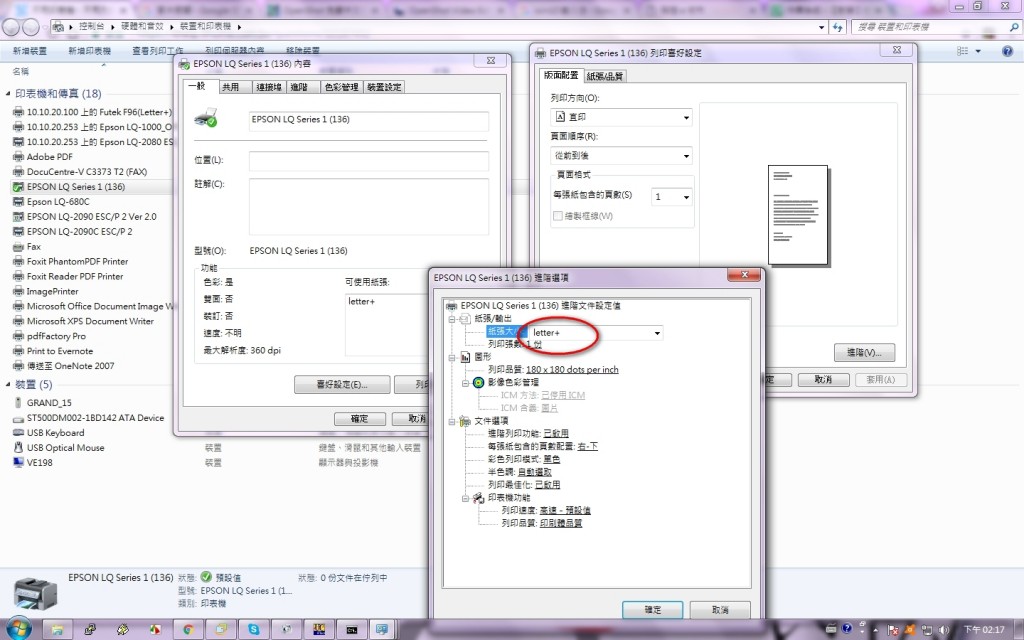Click the 列印張數 1 份 row

click(x=515, y=344)
